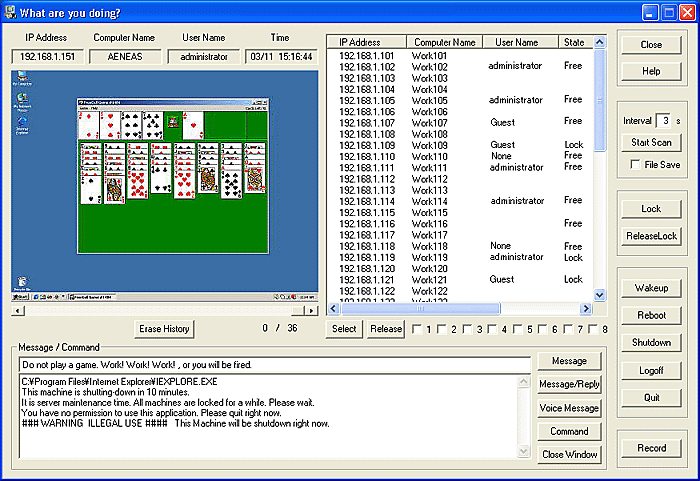Click the application icon in title bar
Screen dimensions: 700x481
tap(10, 12)
